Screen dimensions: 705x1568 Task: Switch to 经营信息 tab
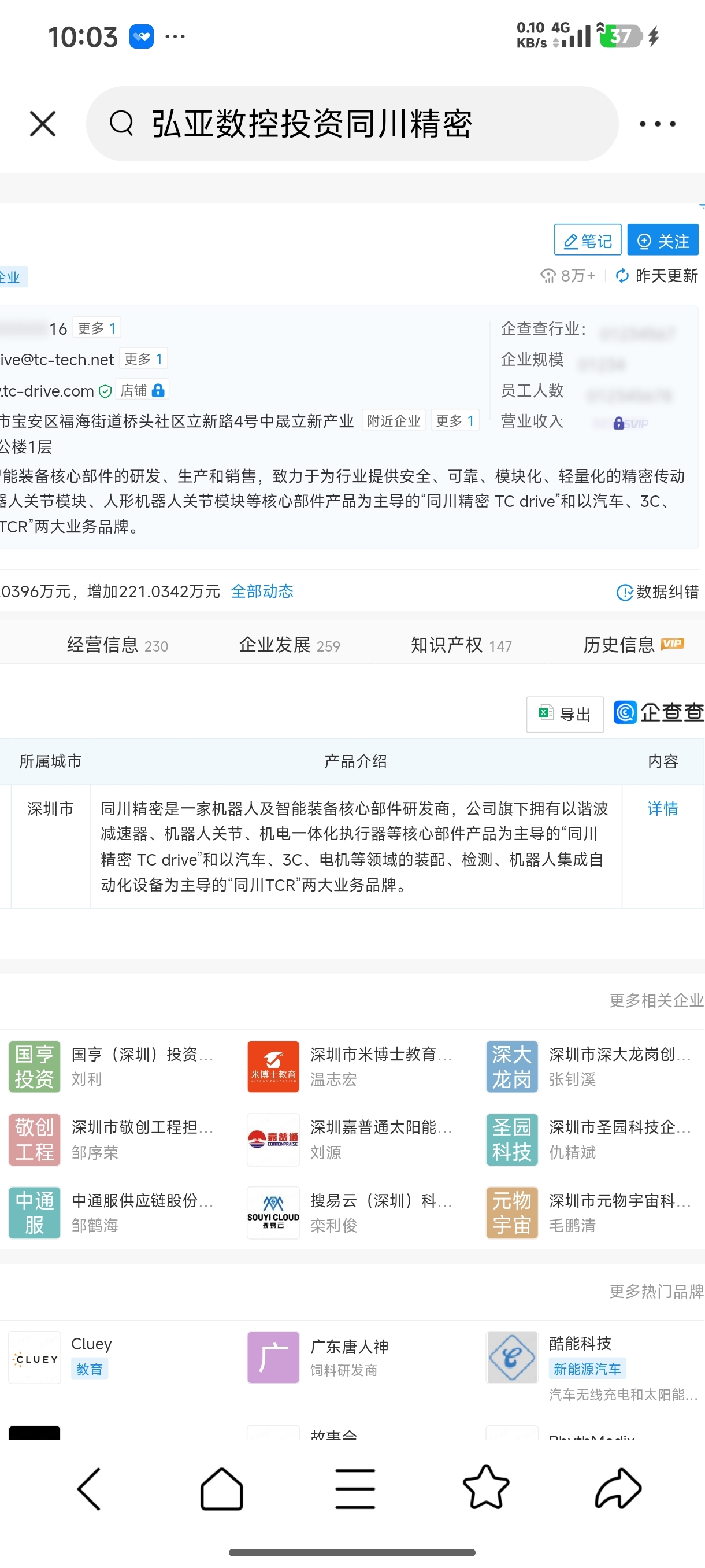click(117, 645)
